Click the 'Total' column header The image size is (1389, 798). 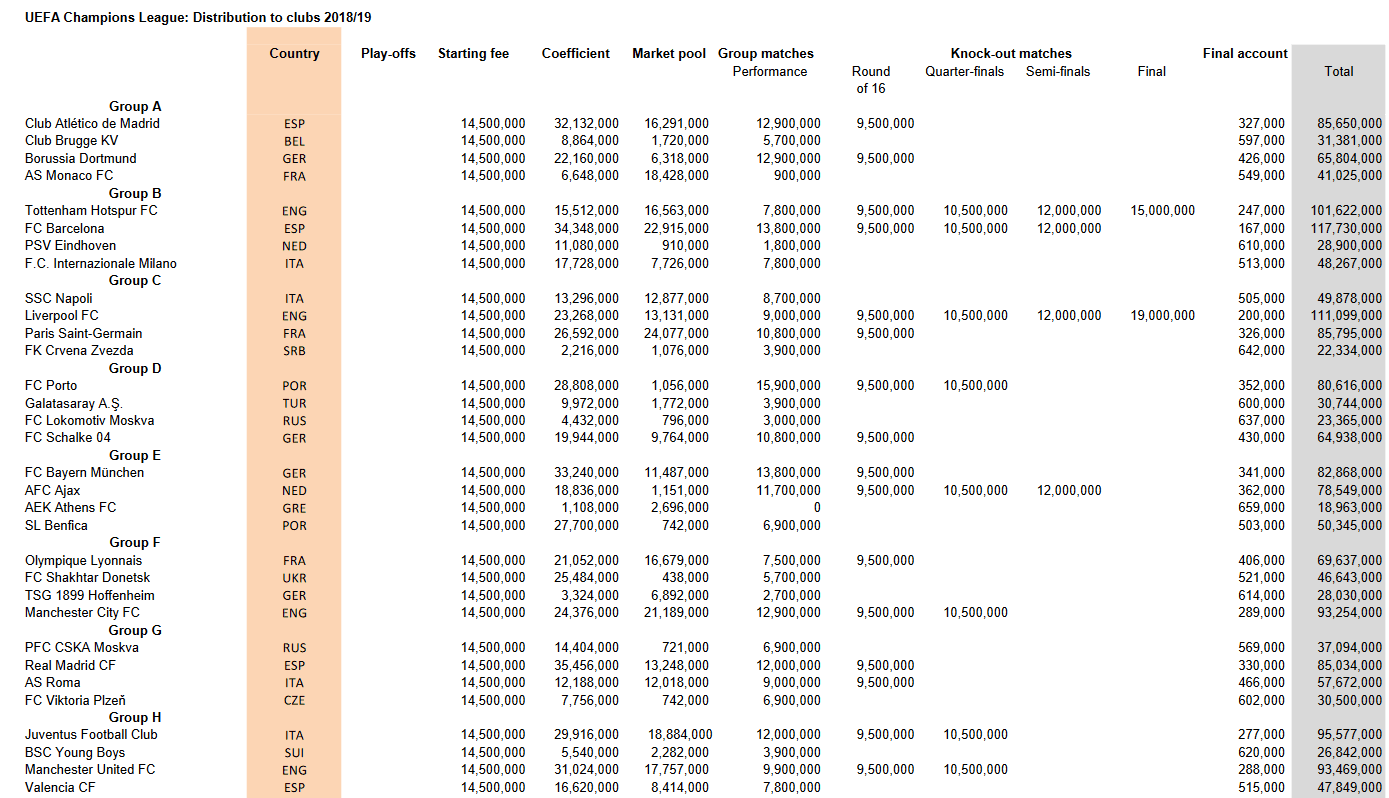[1338, 71]
